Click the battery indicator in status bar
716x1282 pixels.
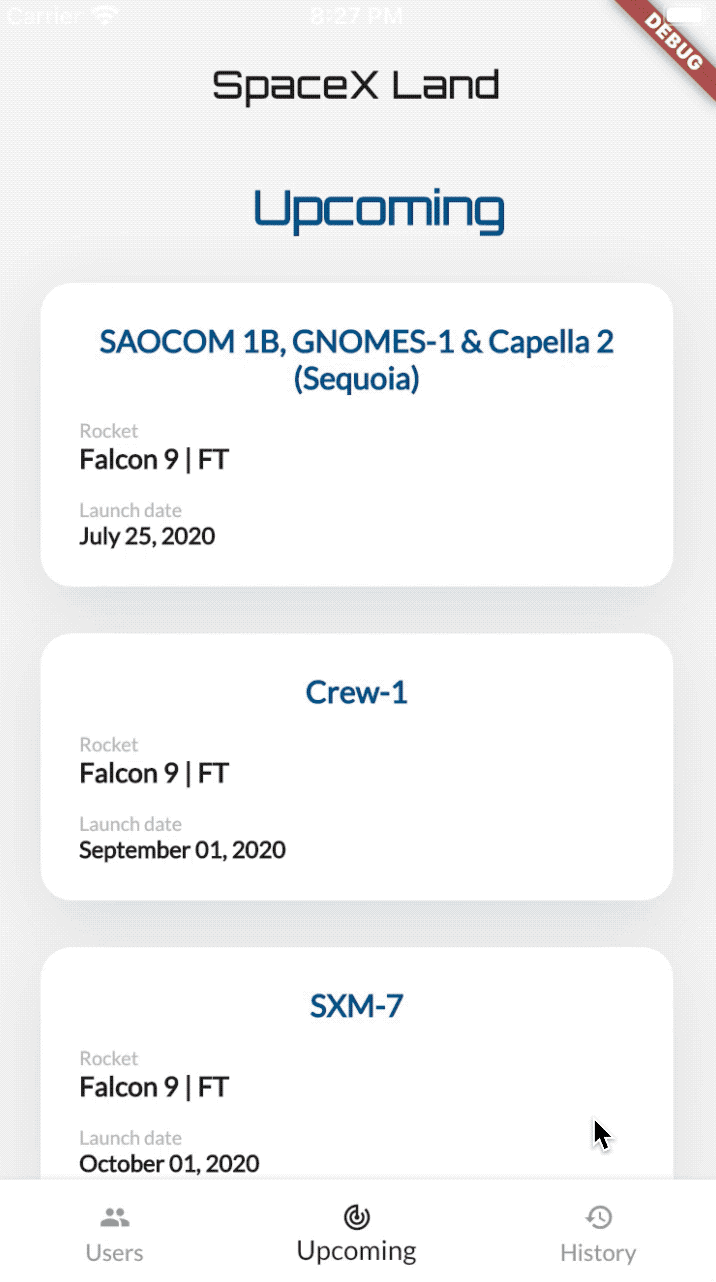pyautogui.click(x=685, y=15)
